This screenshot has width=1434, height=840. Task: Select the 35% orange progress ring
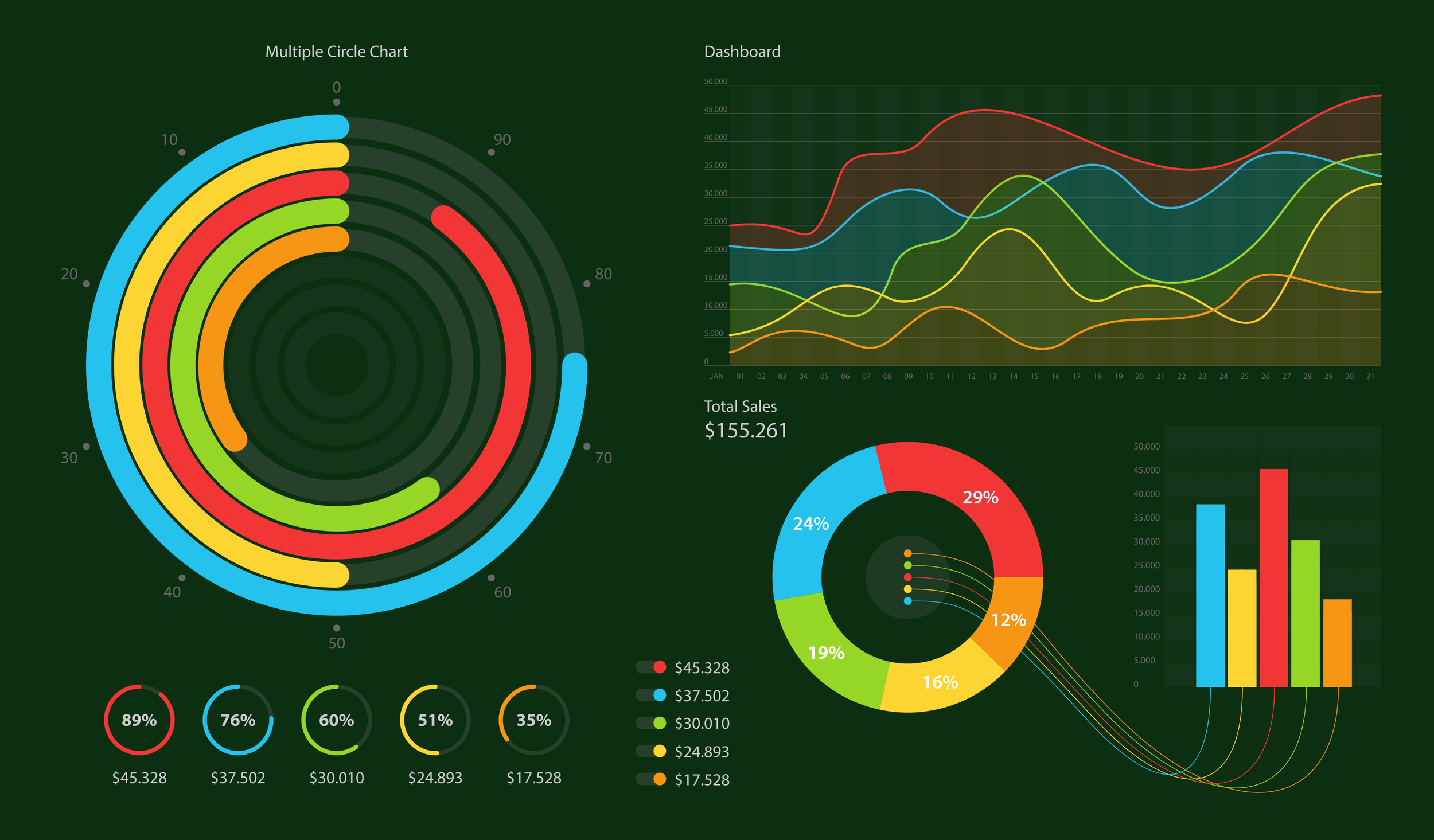(x=534, y=720)
